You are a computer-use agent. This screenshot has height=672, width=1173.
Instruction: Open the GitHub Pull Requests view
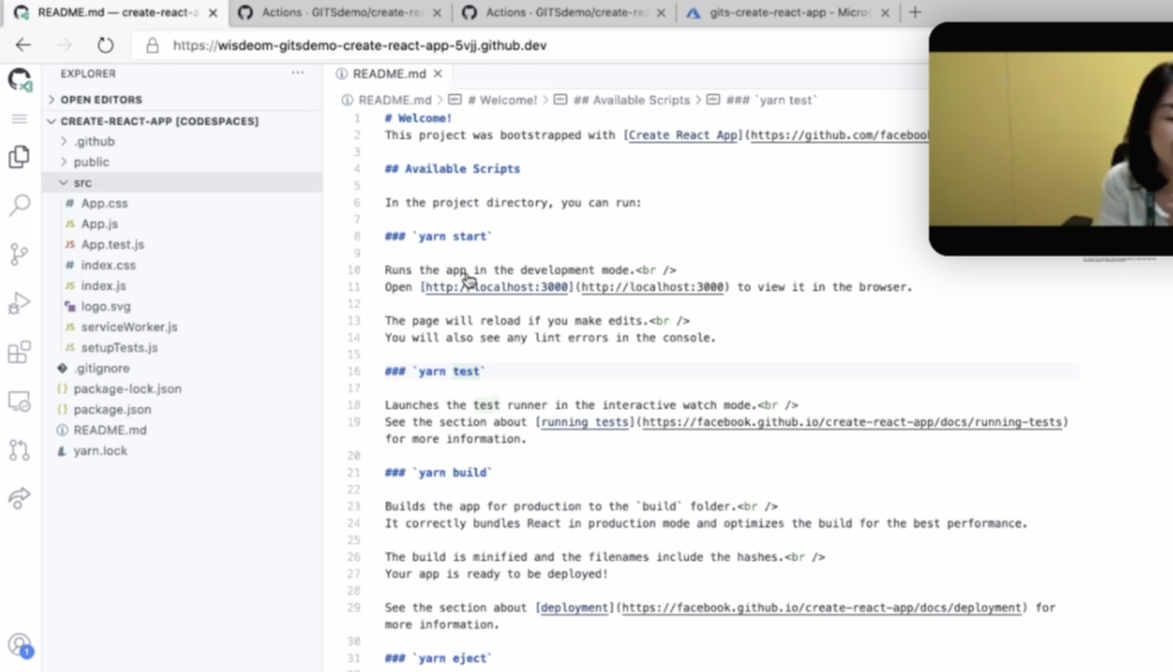click(19, 450)
